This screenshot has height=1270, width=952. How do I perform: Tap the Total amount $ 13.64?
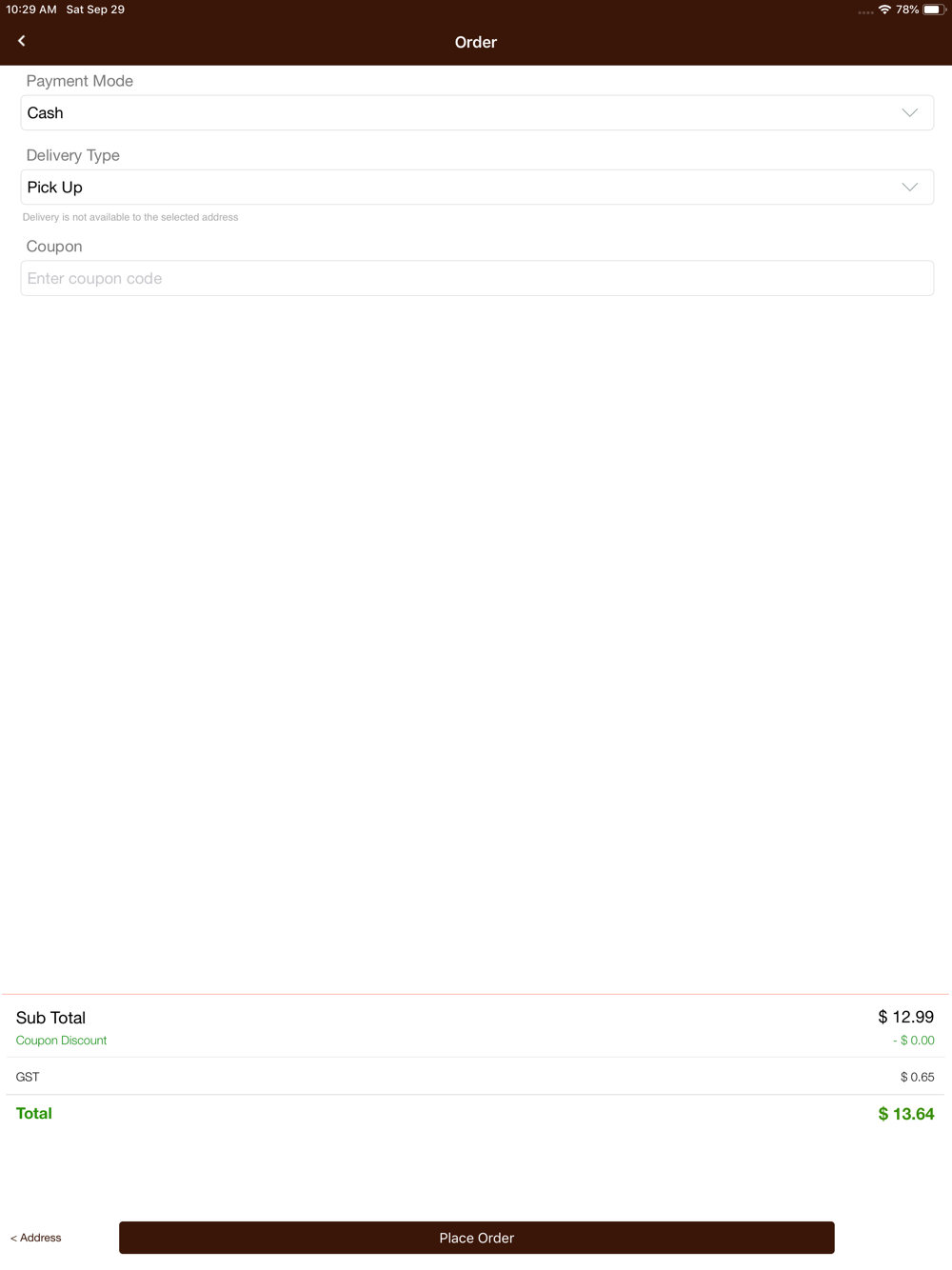[x=906, y=1114]
